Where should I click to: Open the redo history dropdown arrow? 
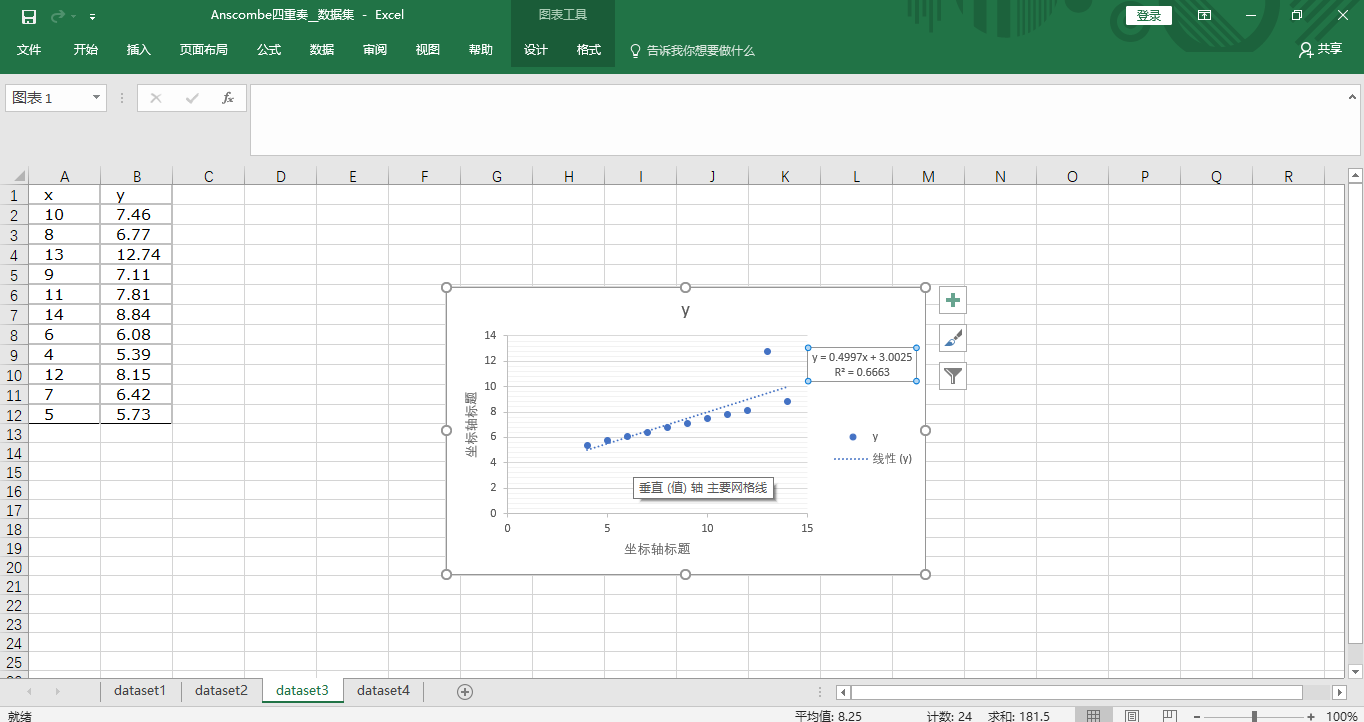(73, 17)
